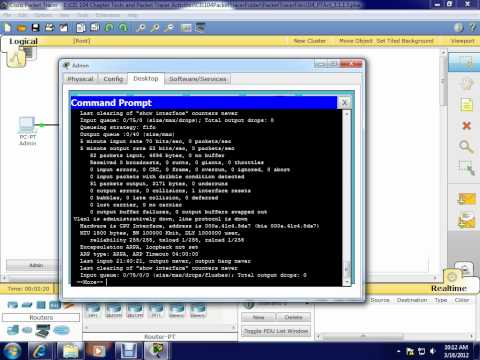Image resolution: width=480 pixels, height=360 pixels.
Task: Open Windows Explorer from the taskbar
Action: pyautogui.click(x=71, y=351)
